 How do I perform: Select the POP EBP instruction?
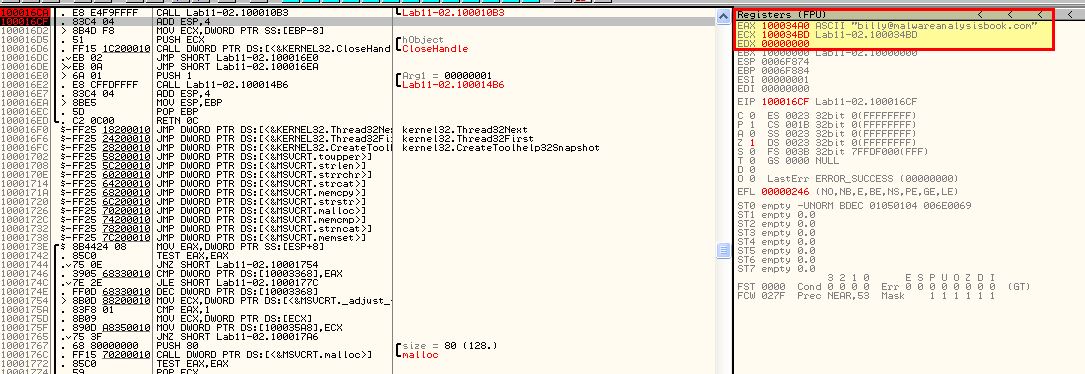pyautogui.click(x=177, y=112)
